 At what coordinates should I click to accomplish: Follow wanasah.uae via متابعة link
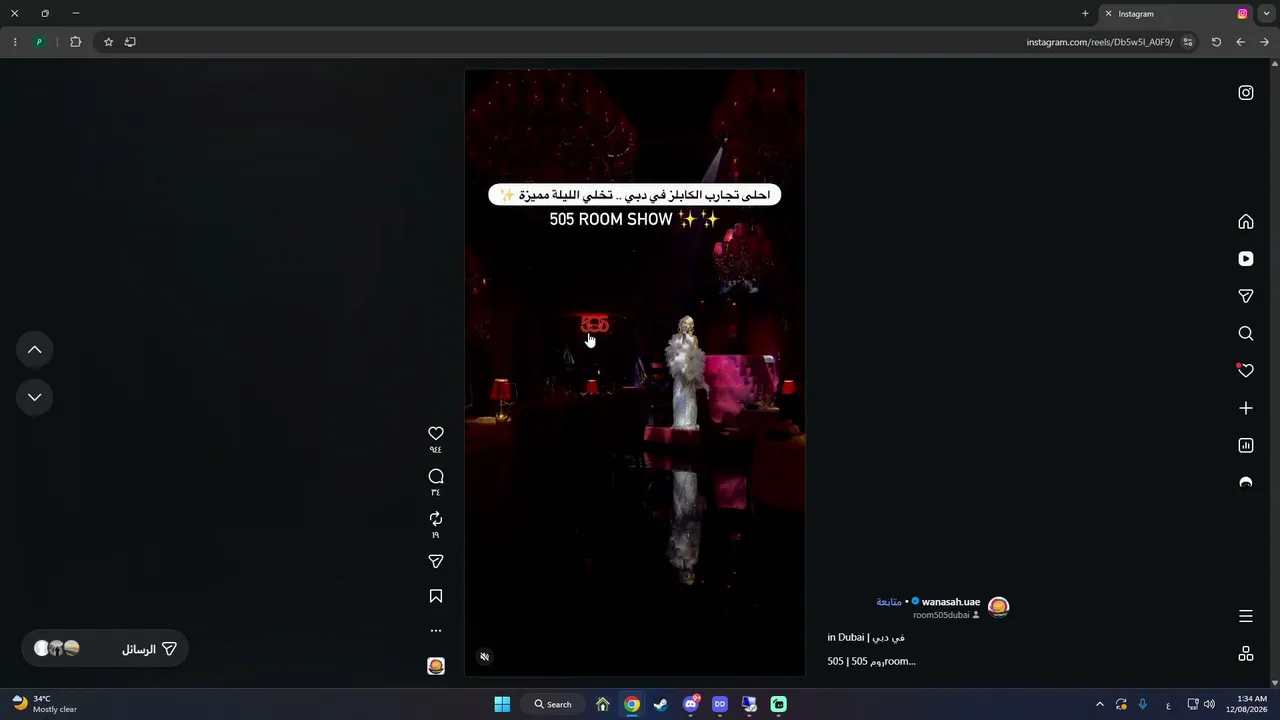(889, 602)
